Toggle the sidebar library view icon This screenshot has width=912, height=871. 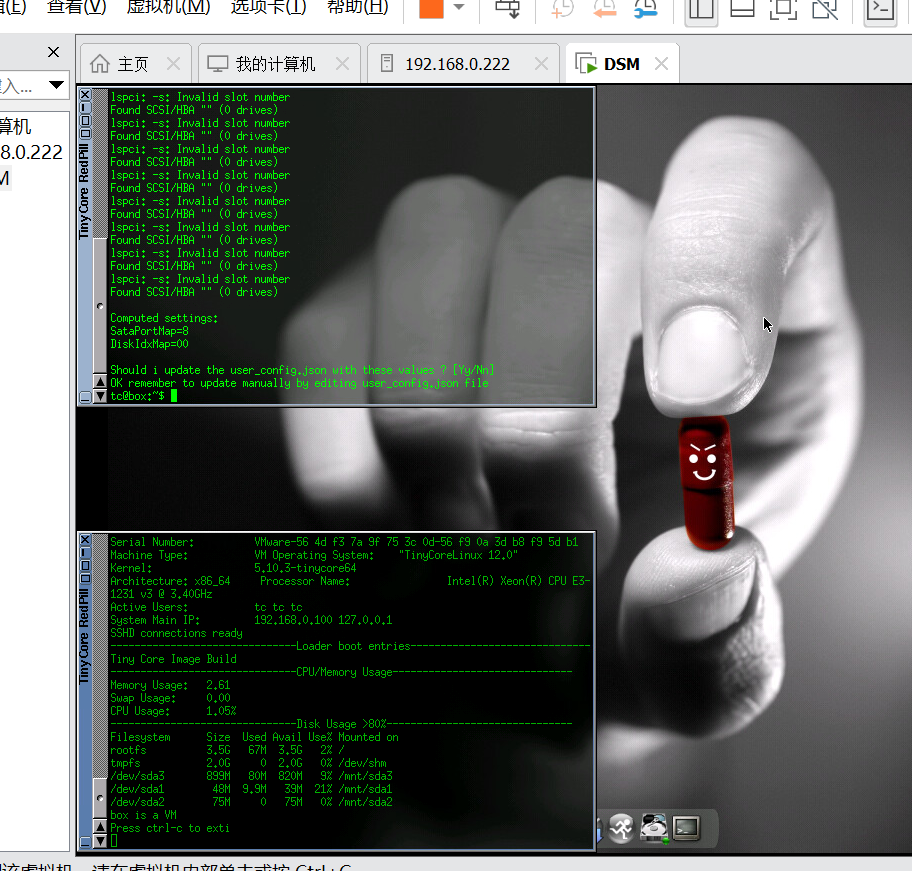point(701,10)
